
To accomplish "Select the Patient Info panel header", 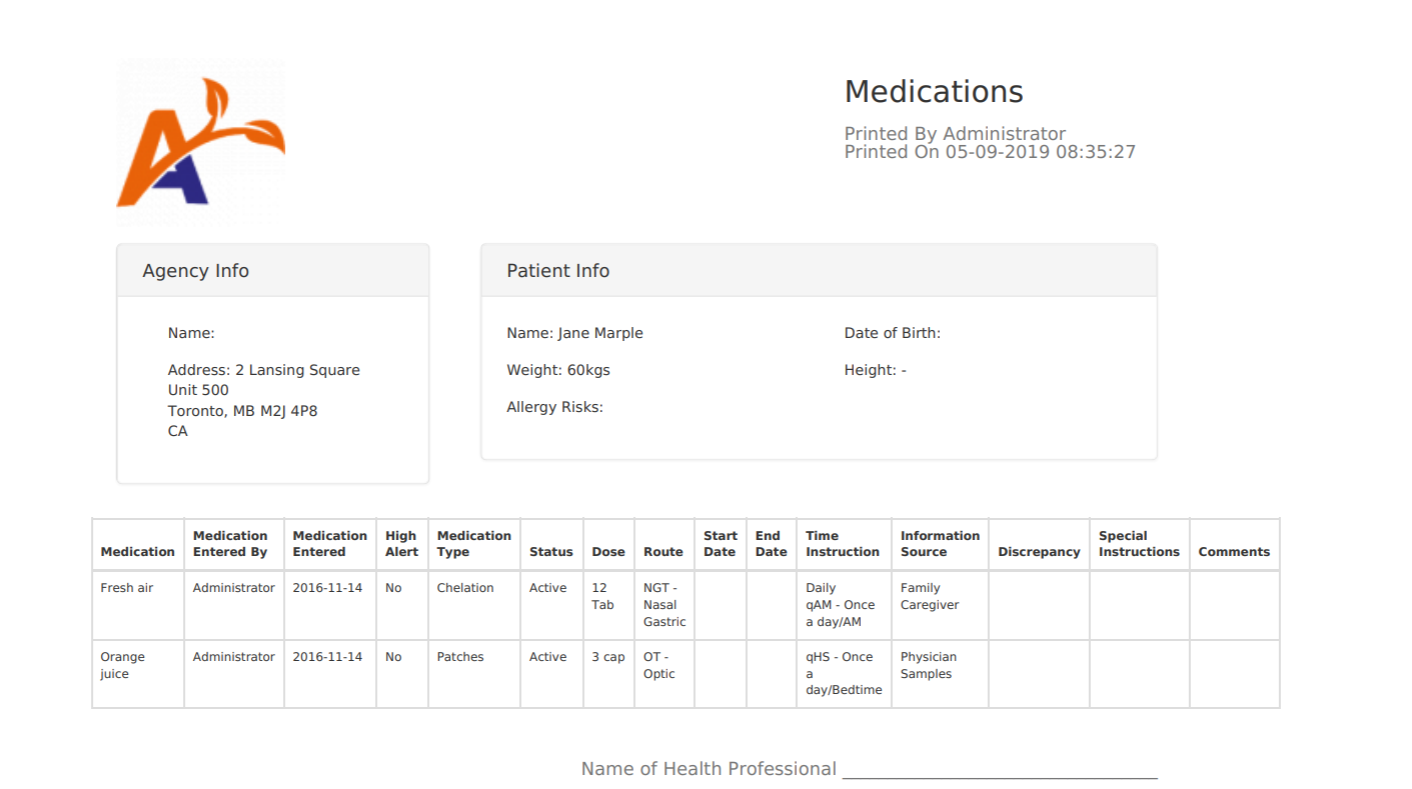I will click(558, 271).
